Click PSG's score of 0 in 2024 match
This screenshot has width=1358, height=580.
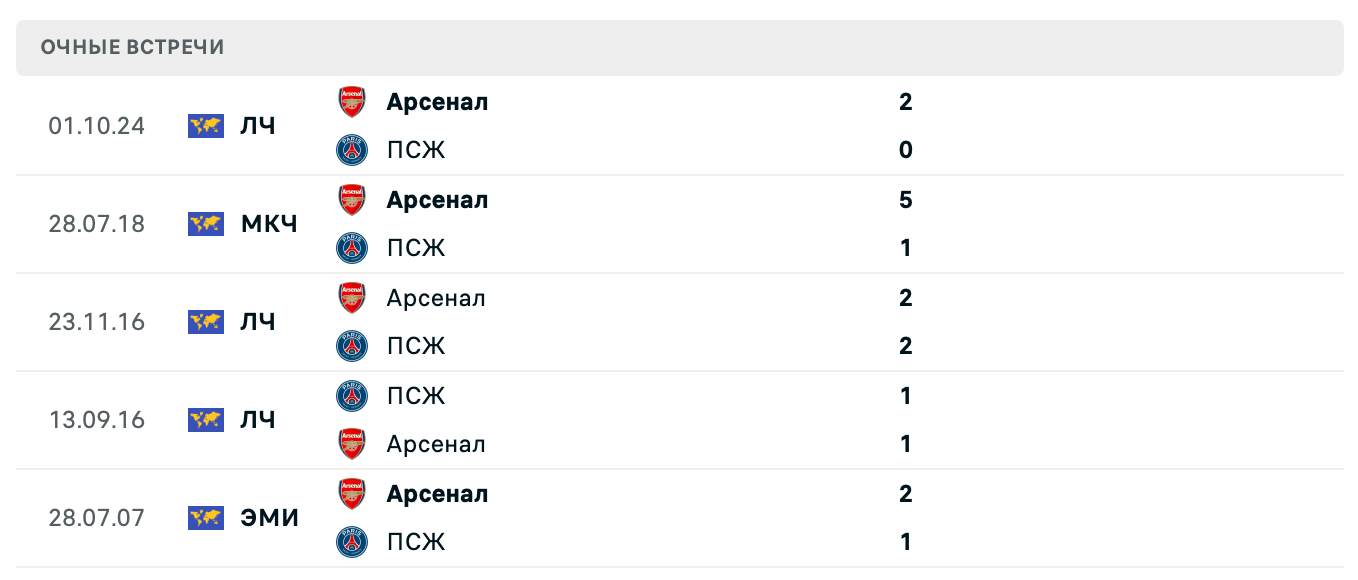[x=905, y=150]
